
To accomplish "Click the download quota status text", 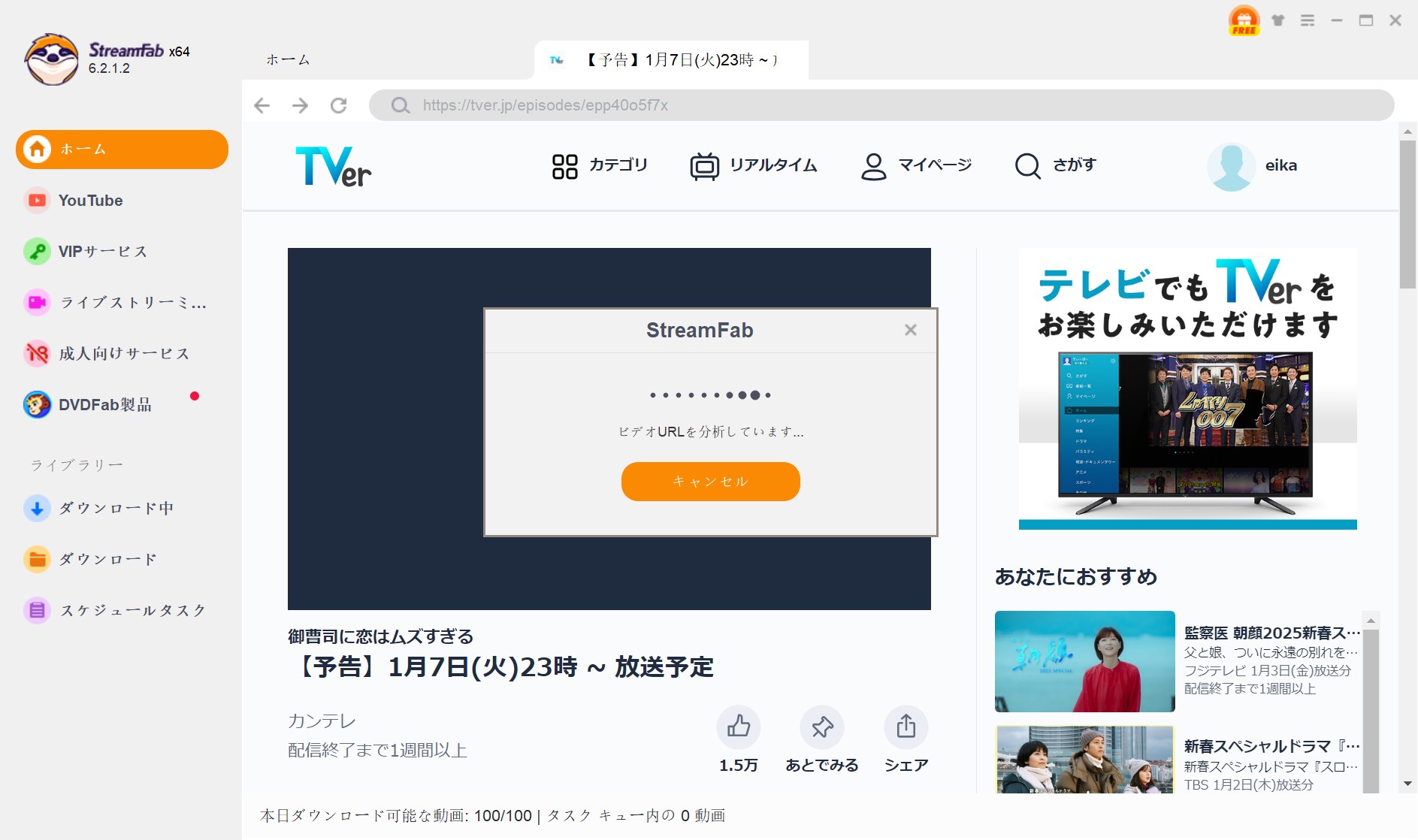I will tap(492, 816).
